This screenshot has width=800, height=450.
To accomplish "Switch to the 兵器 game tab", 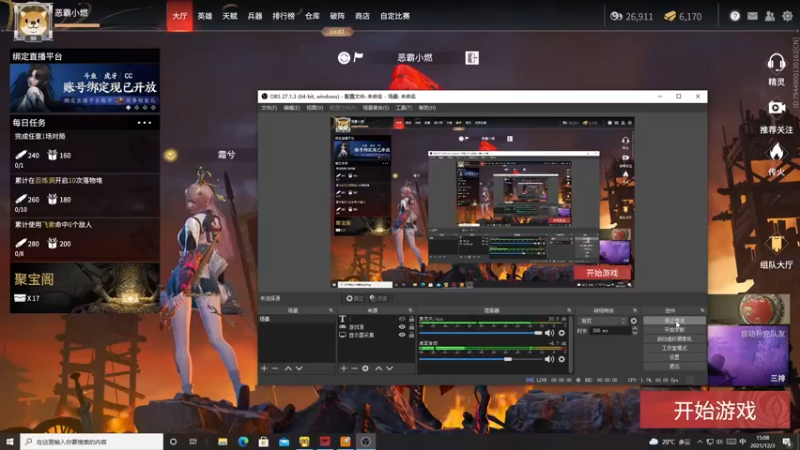I will tap(255, 16).
